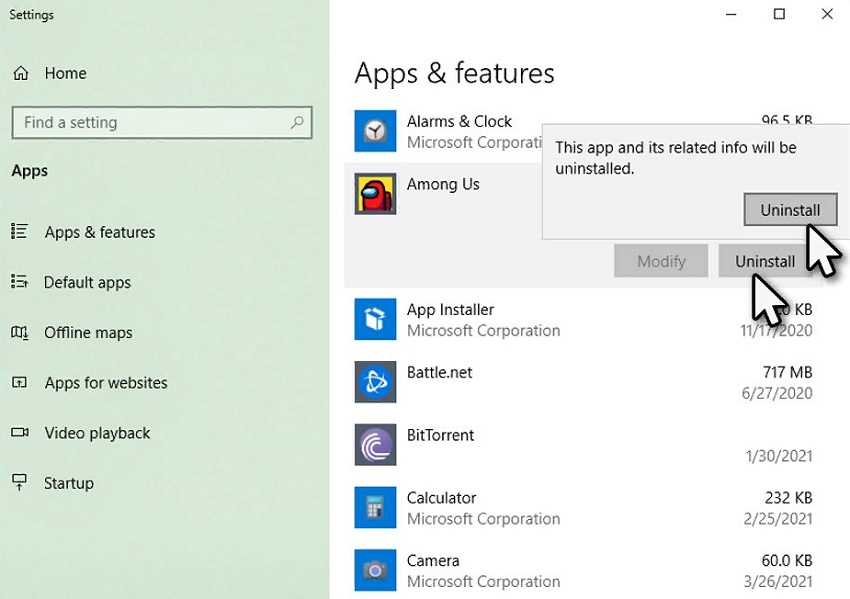Click the 717 MB size of Battle.net
Image resolution: width=850 pixels, height=599 pixels.
787,372
